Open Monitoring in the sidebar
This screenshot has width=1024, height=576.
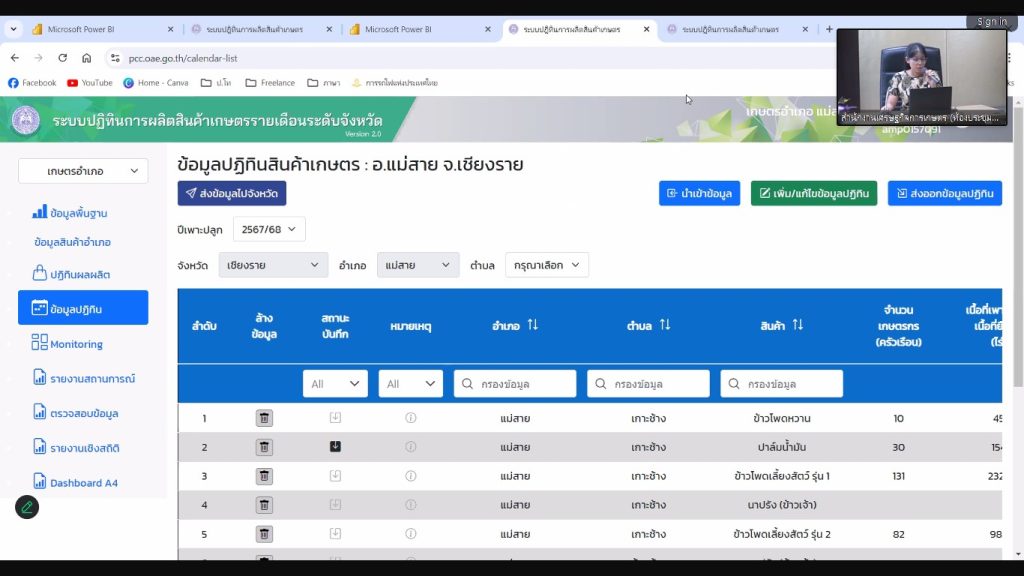(67, 344)
